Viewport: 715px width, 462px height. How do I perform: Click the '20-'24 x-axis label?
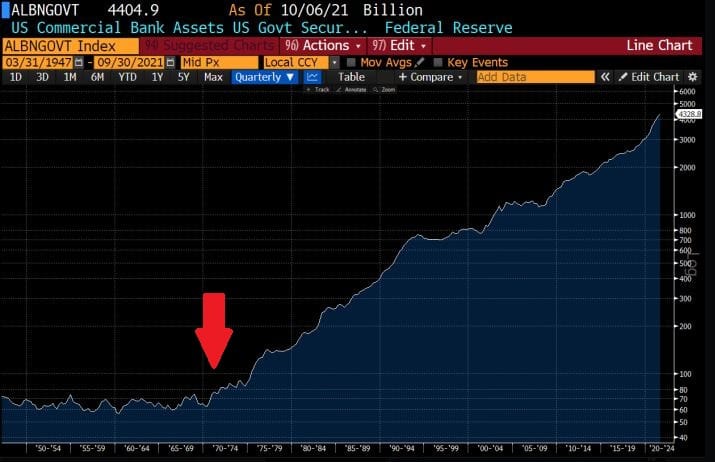(662, 448)
